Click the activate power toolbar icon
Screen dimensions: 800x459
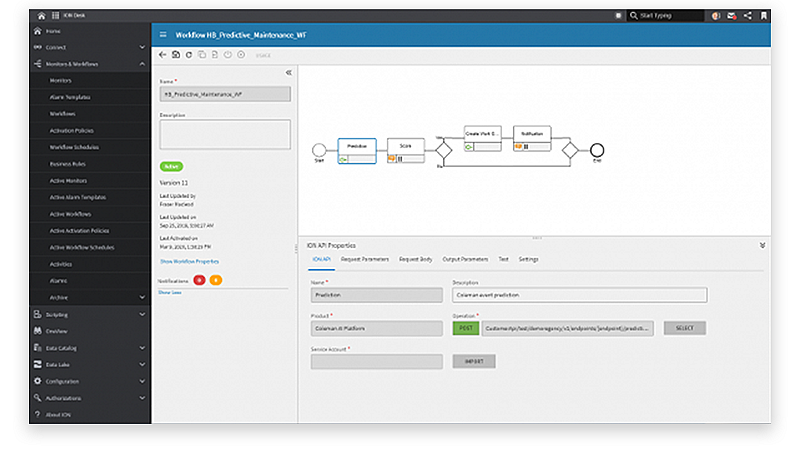228,55
